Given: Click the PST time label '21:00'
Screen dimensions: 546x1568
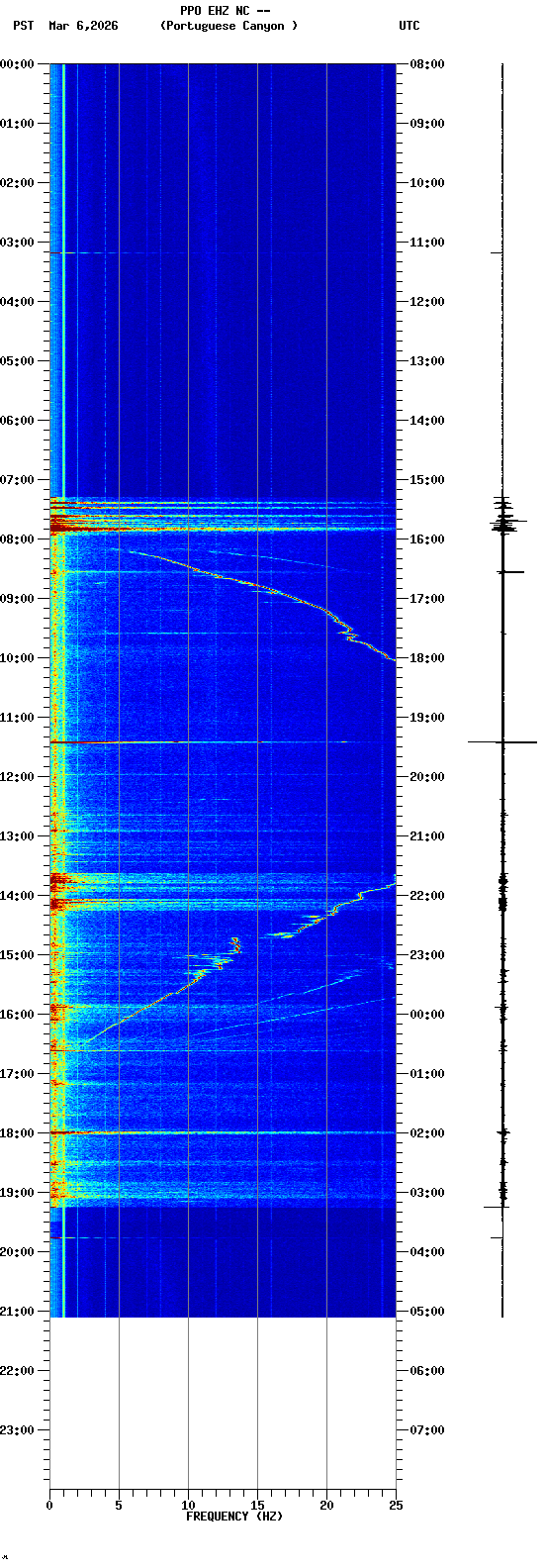Looking at the screenshot, I should (17, 1312).
